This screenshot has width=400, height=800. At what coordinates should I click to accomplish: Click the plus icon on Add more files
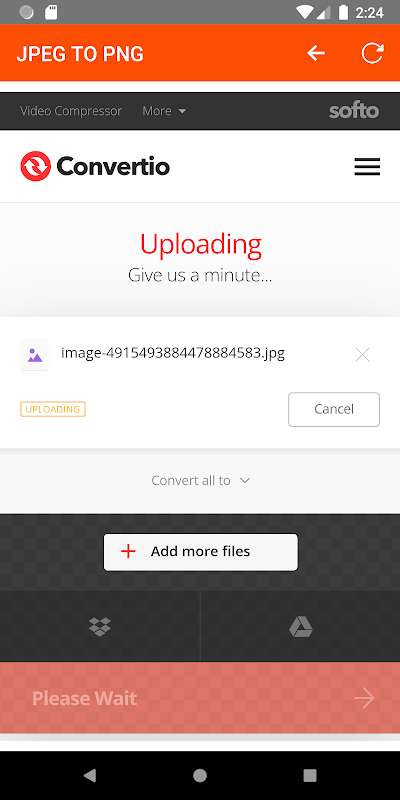click(128, 552)
